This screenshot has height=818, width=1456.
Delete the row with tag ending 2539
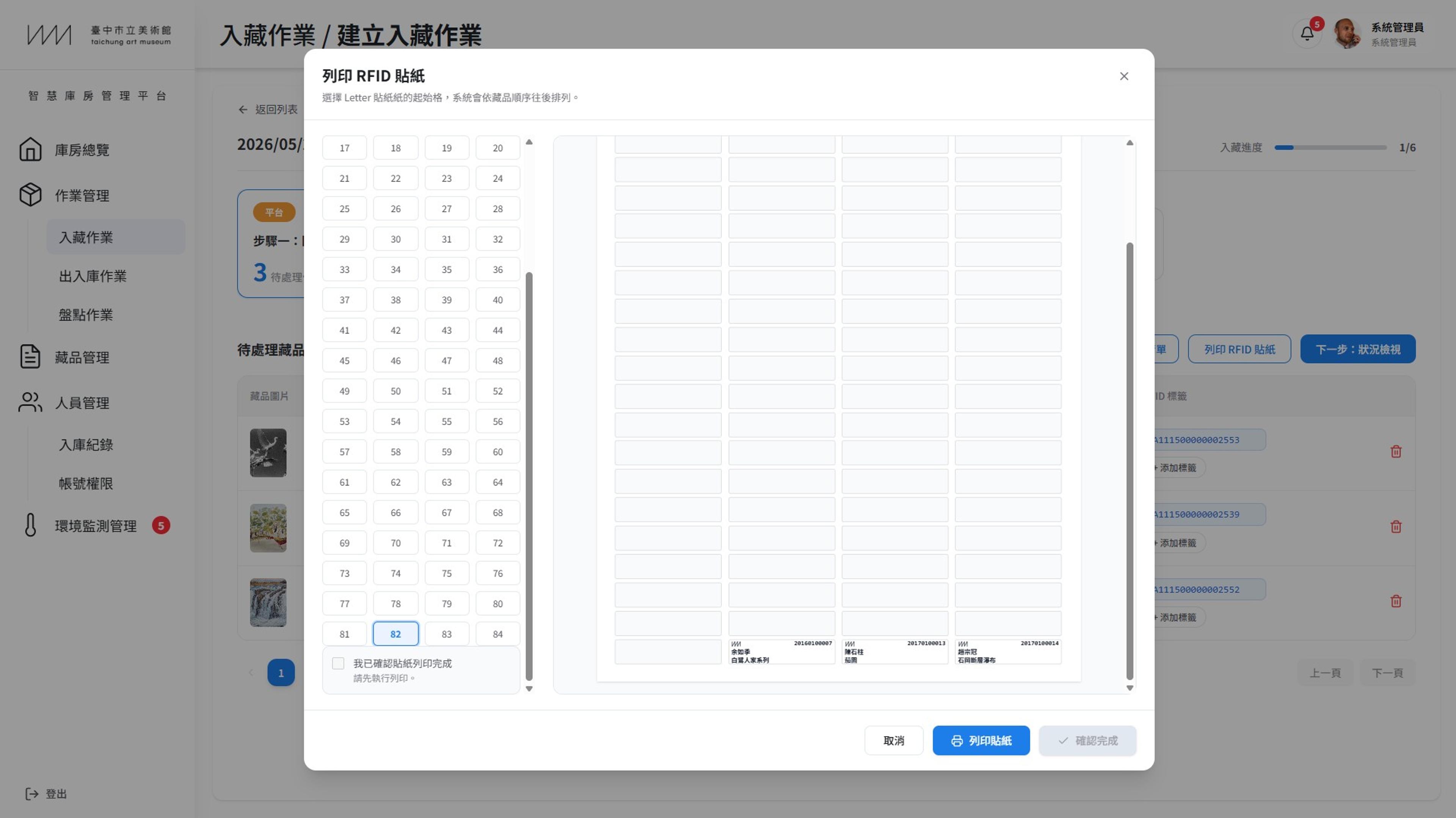1395,527
